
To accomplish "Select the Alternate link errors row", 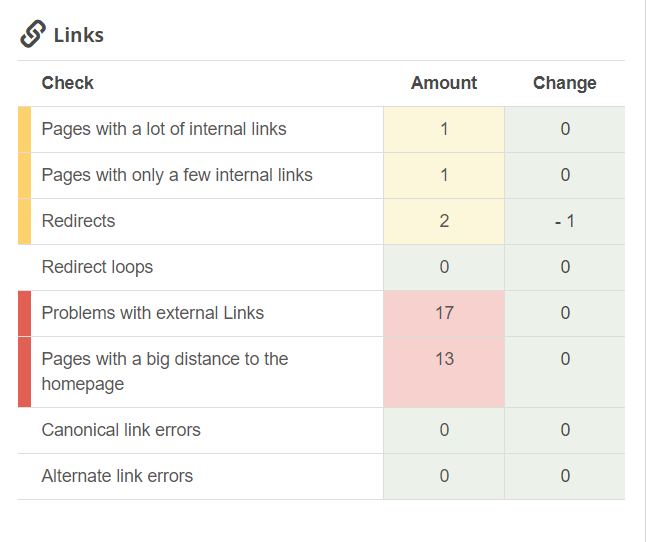I will tap(117, 476).
